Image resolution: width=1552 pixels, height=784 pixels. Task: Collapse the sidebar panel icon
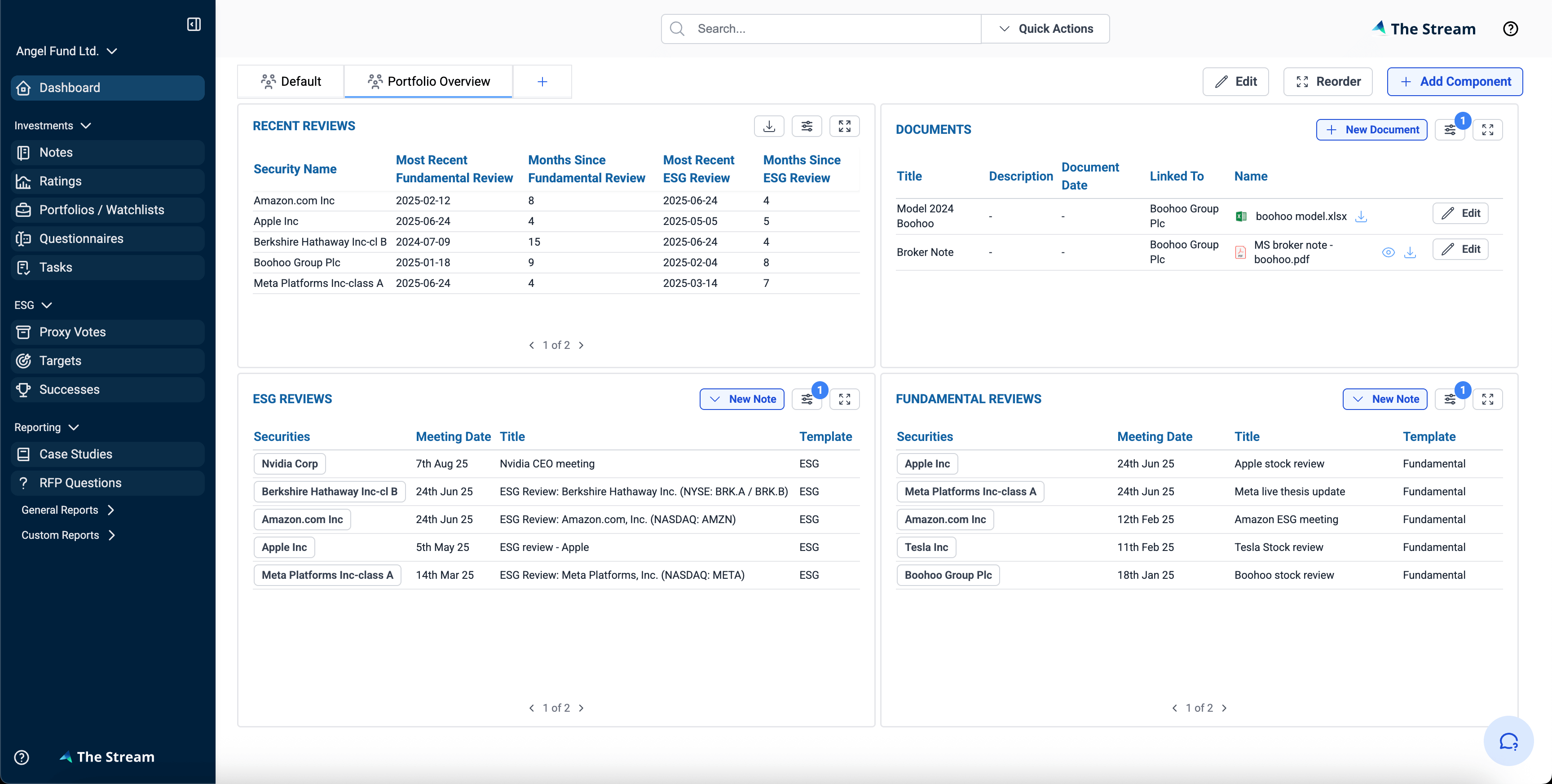[x=194, y=24]
